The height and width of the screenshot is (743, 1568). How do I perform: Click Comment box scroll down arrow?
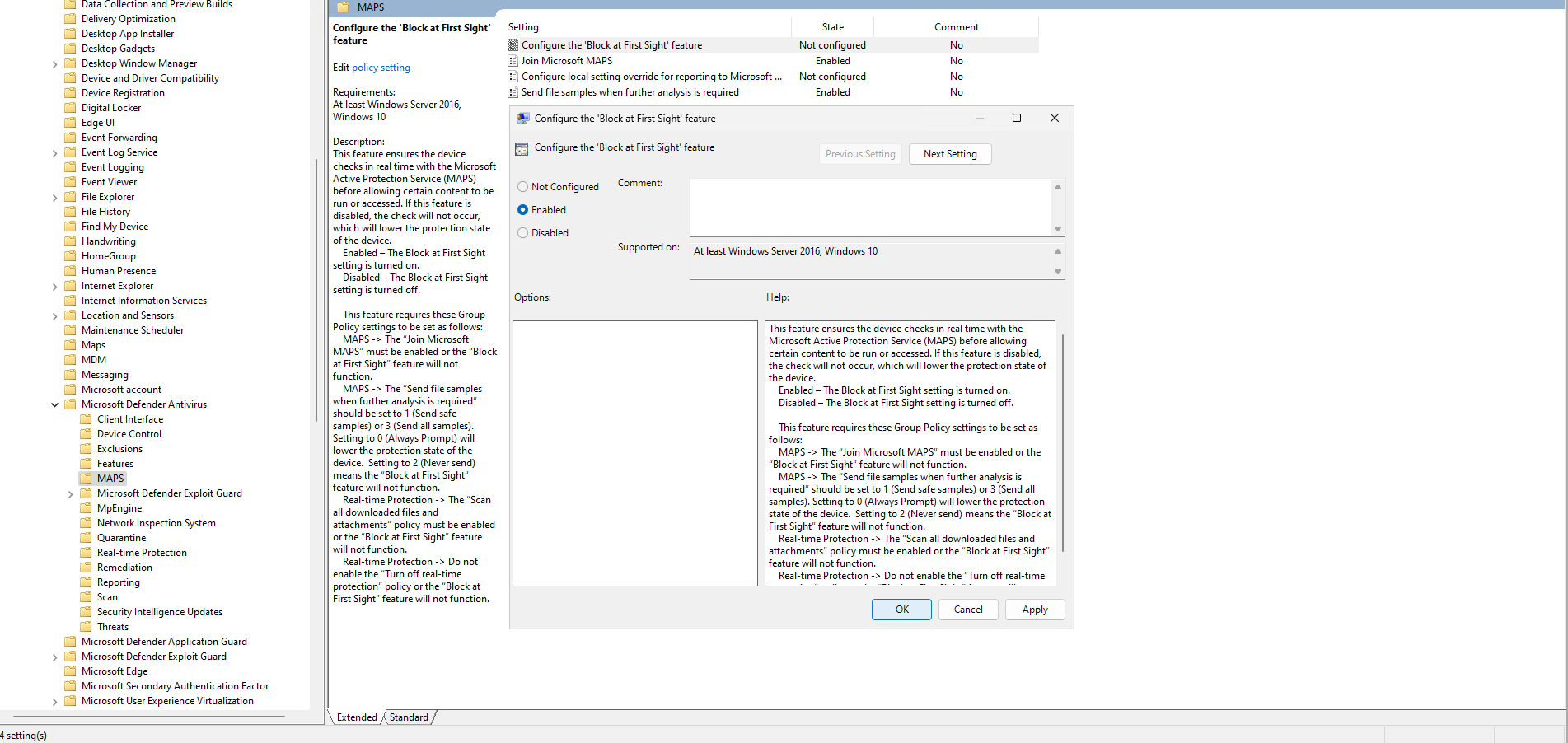1058,229
